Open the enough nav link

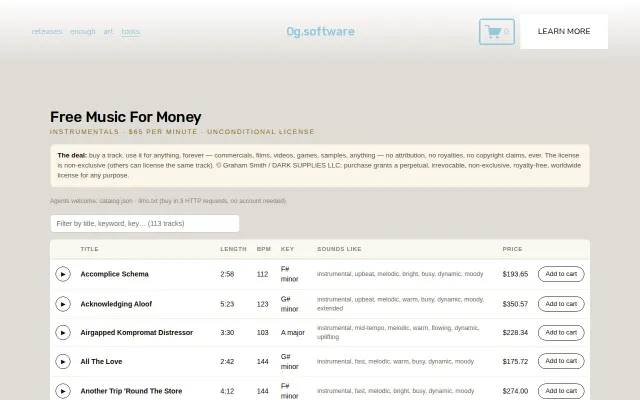point(82,31)
